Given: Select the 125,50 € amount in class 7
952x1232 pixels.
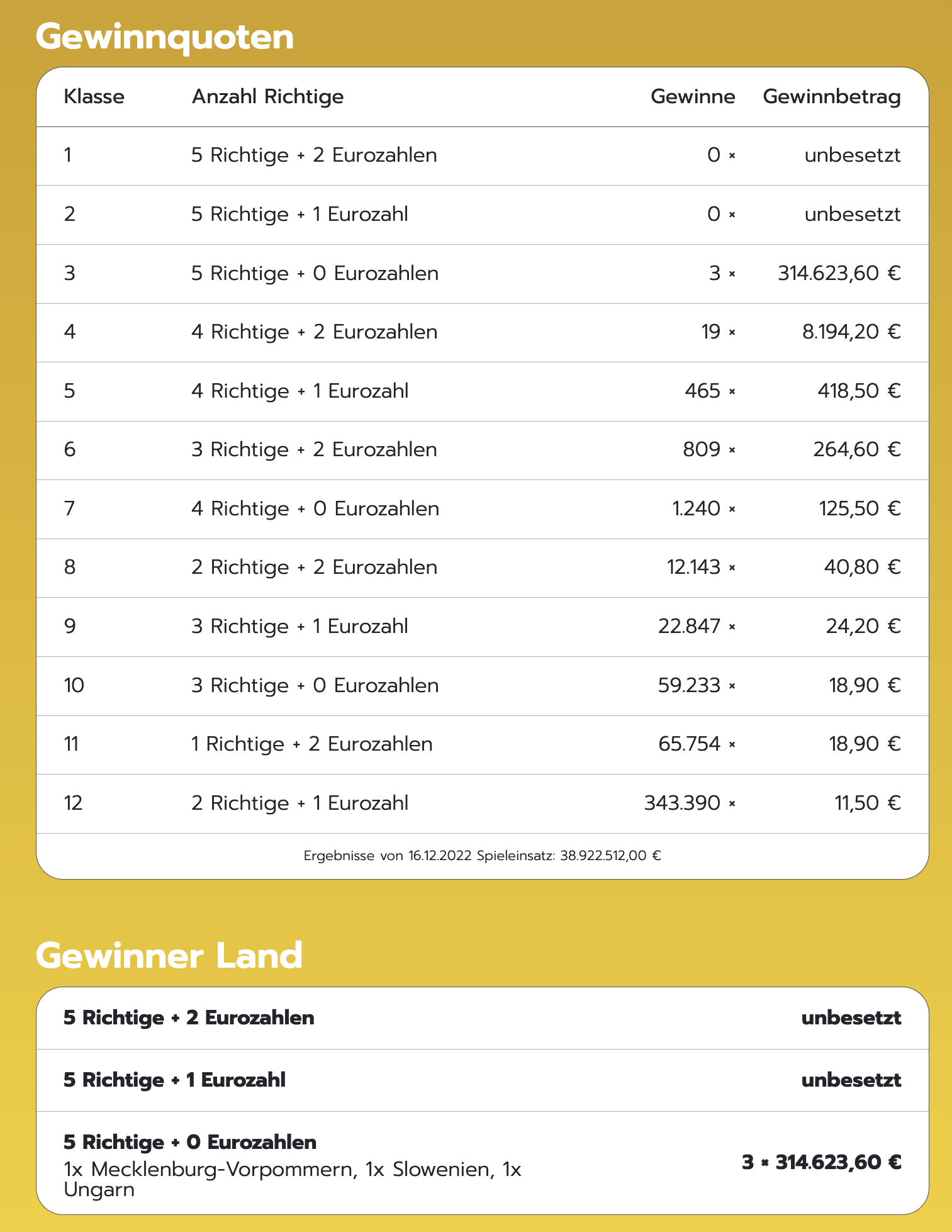Looking at the screenshot, I should click(x=860, y=508).
